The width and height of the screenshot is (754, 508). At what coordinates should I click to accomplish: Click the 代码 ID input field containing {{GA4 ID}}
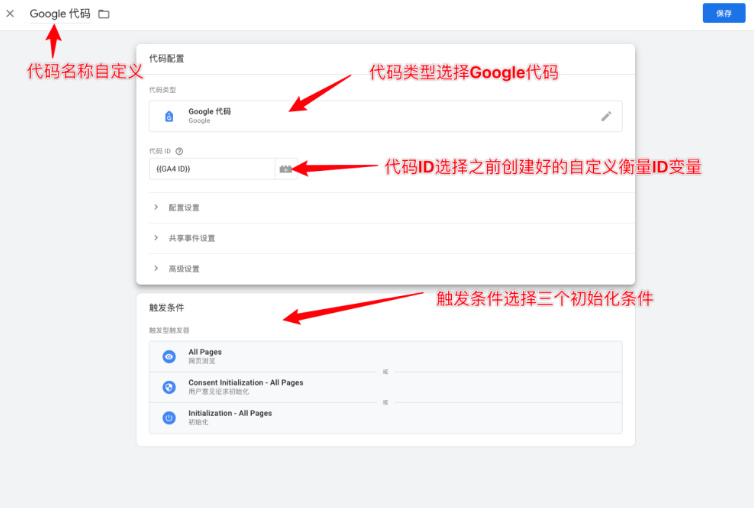[212, 169]
